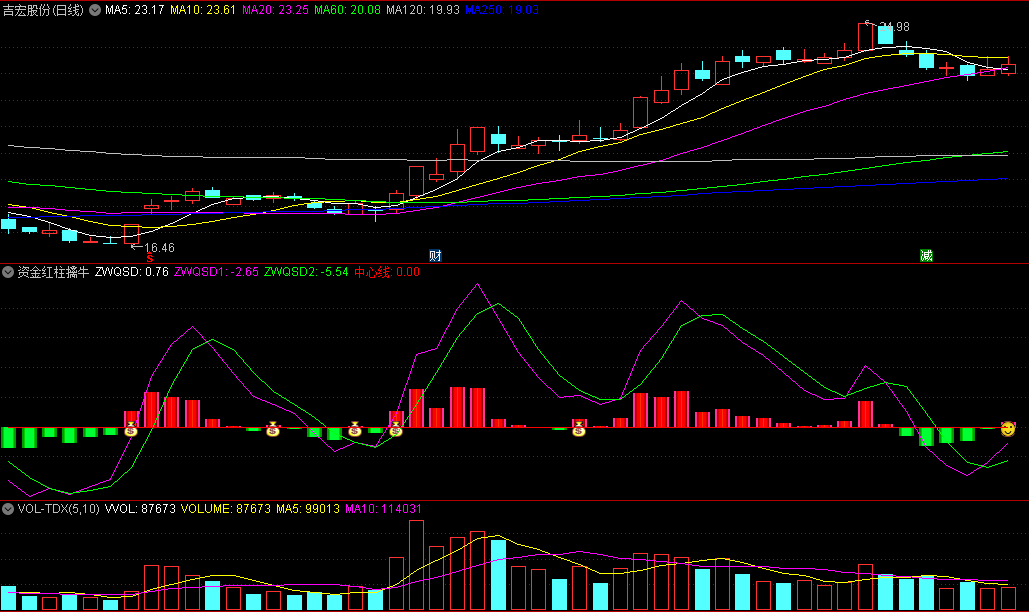Click the third money bag signal icon

pos(355,430)
